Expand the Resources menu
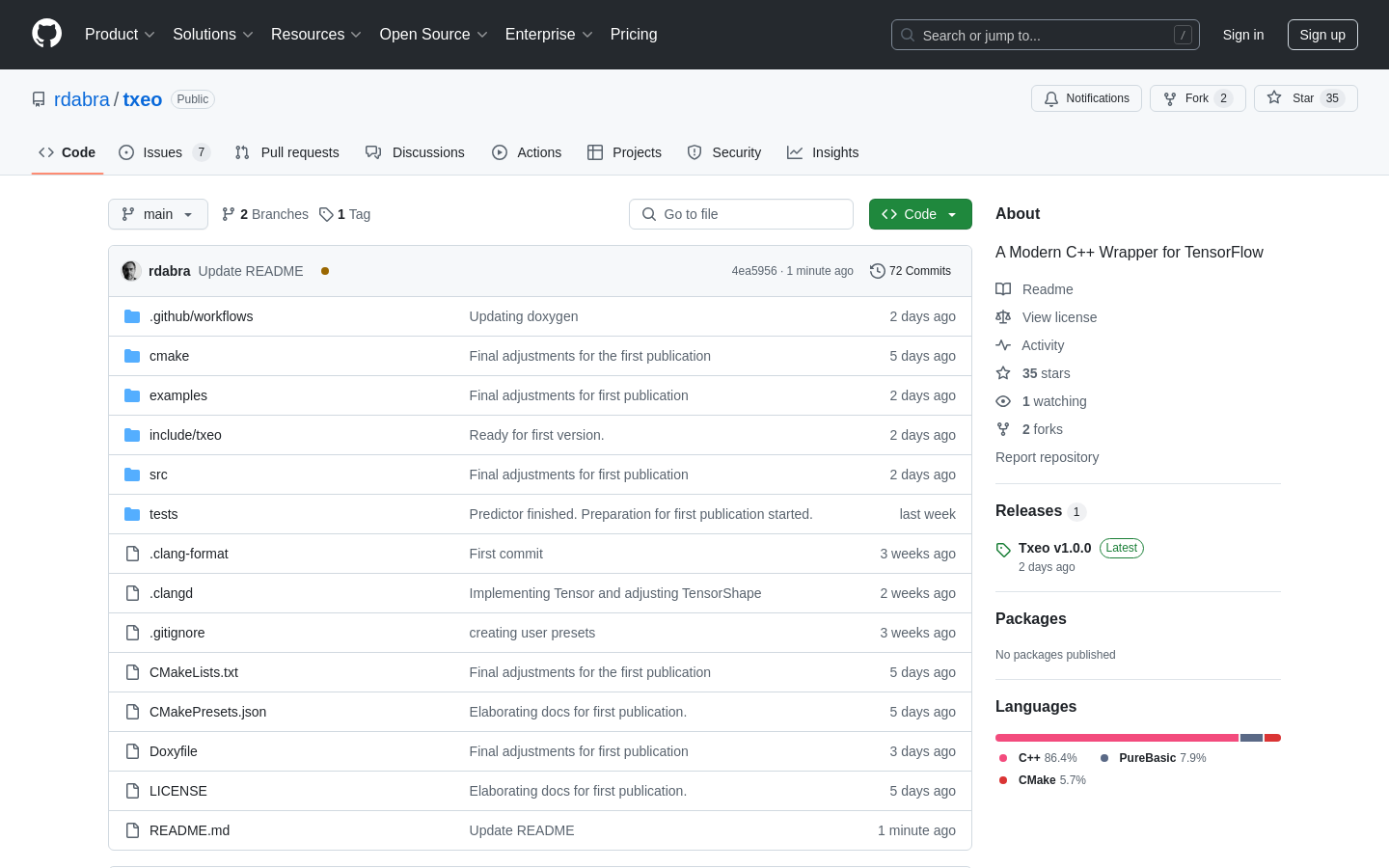 [315, 34]
